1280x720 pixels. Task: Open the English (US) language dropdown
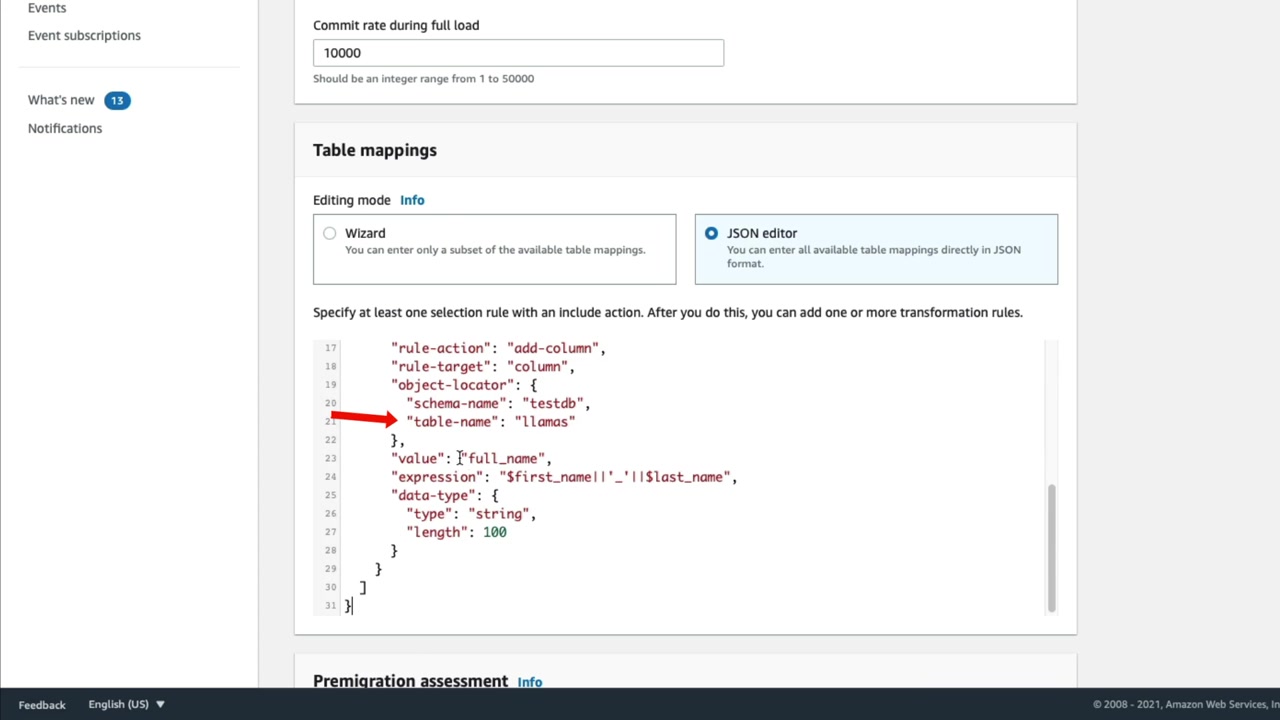point(126,705)
